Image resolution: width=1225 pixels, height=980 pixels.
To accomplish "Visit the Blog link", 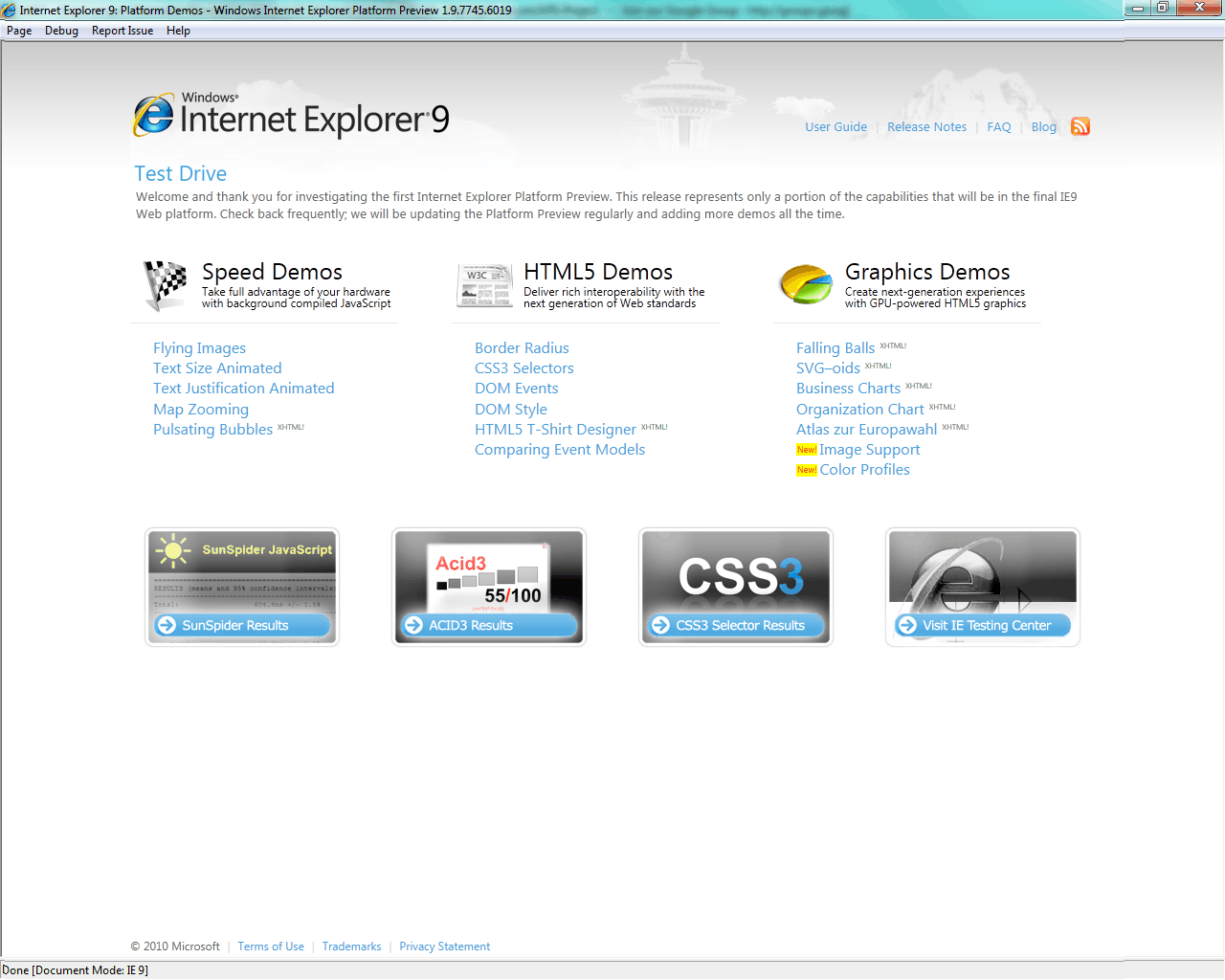I will point(1044,126).
